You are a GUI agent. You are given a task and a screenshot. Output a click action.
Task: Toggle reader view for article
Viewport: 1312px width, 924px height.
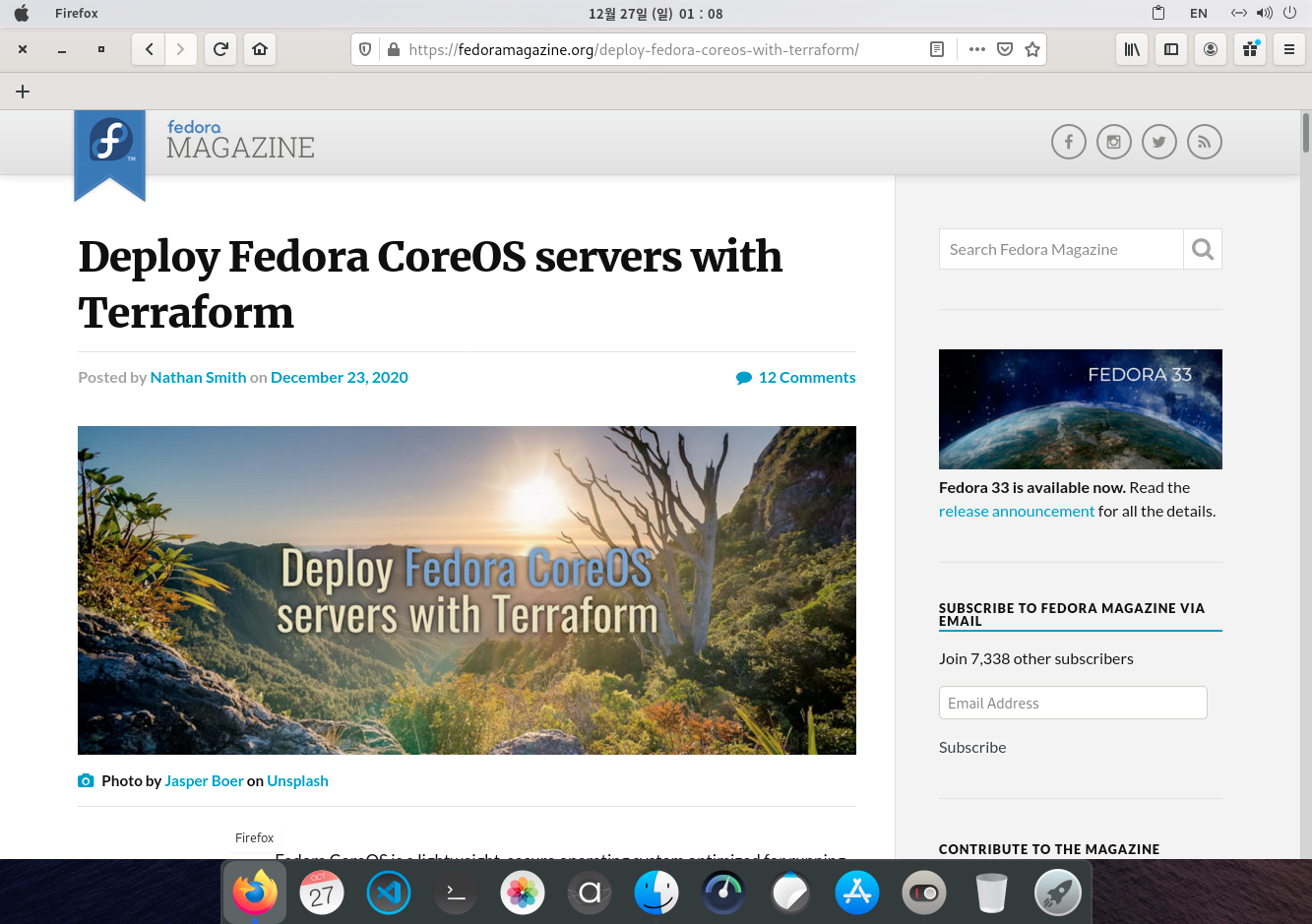937,49
